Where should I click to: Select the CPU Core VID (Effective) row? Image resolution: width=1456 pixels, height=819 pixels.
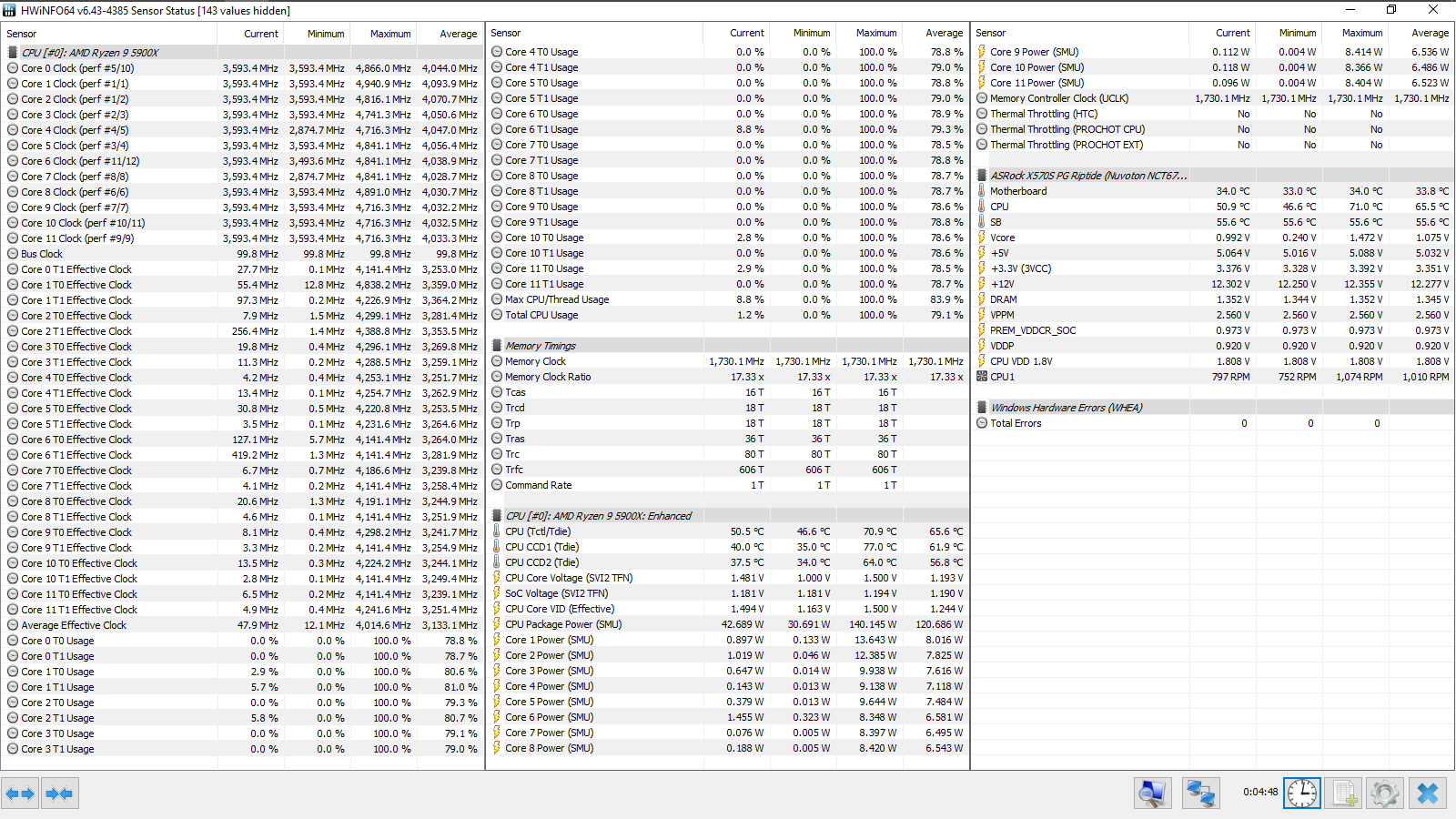tap(727, 609)
